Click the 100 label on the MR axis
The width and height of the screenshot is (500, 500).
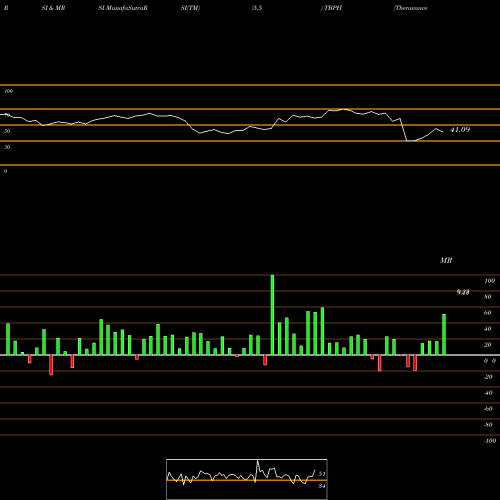click(490, 281)
